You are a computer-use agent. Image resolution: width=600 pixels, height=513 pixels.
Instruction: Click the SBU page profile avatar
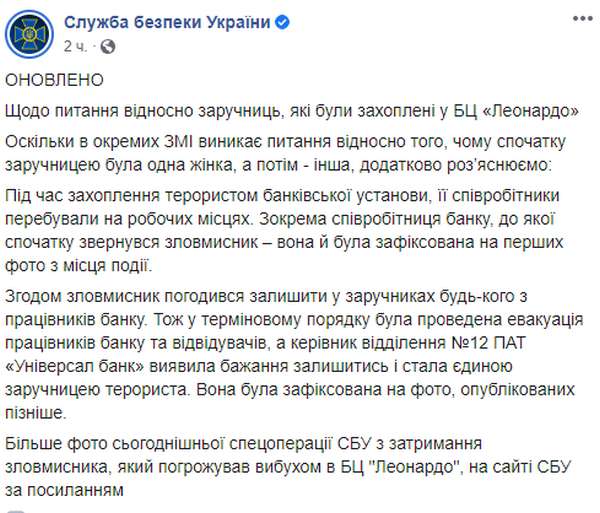28,32
